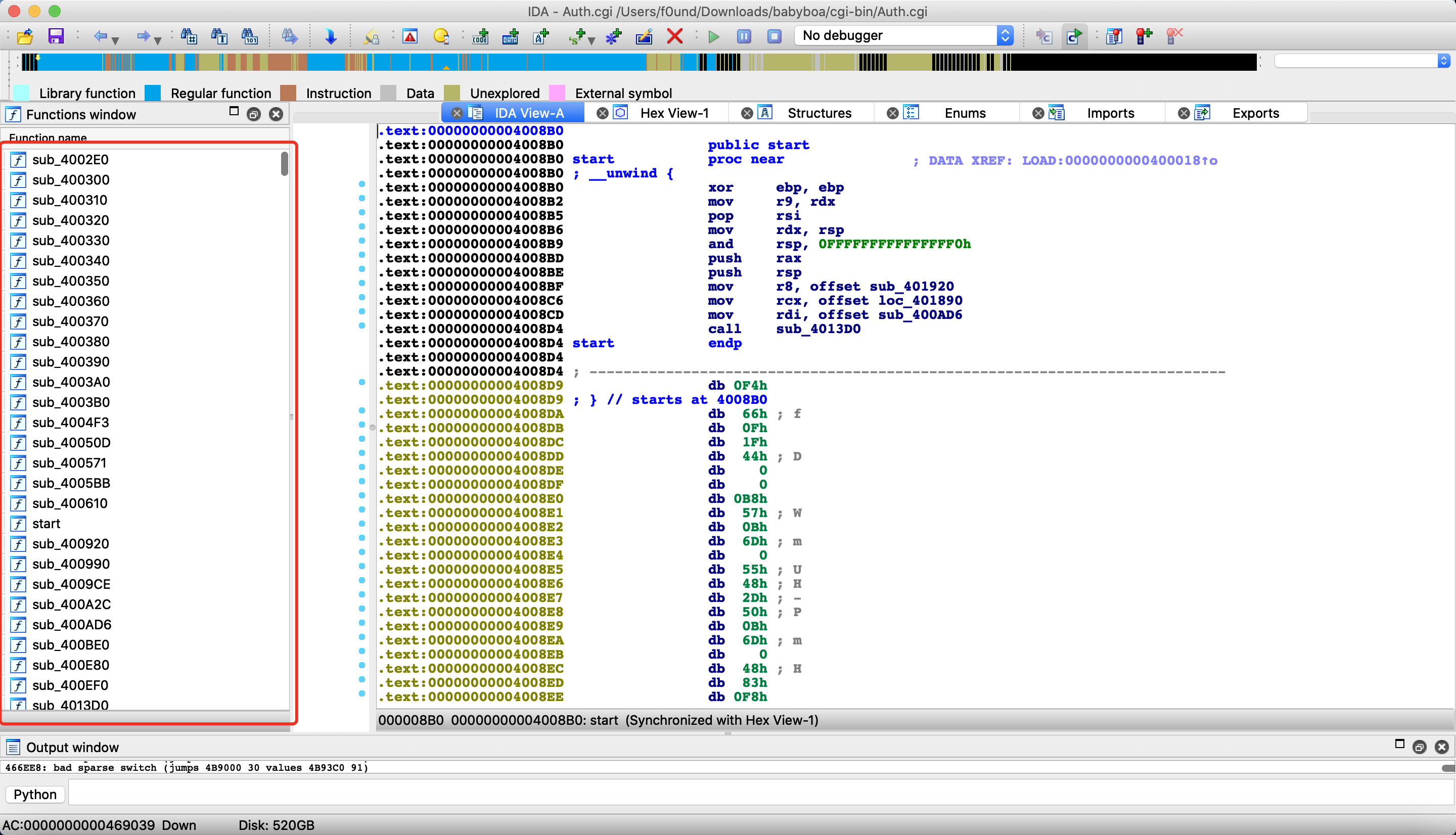The image size is (1456, 835).
Task: Click the Regular function blue color swatch
Action: pos(153,93)
